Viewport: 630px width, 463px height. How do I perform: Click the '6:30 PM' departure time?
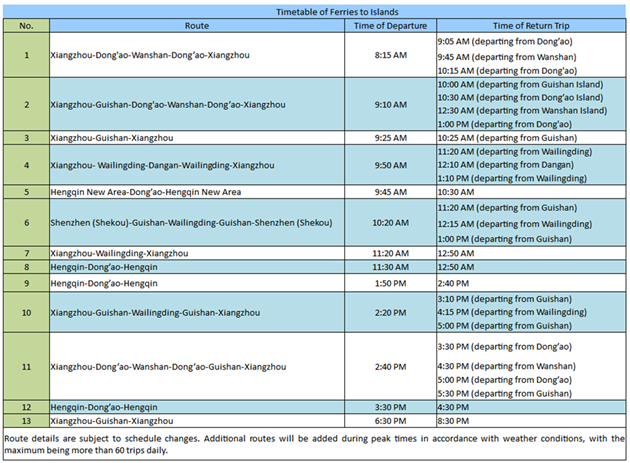click(x=391, y=421)
